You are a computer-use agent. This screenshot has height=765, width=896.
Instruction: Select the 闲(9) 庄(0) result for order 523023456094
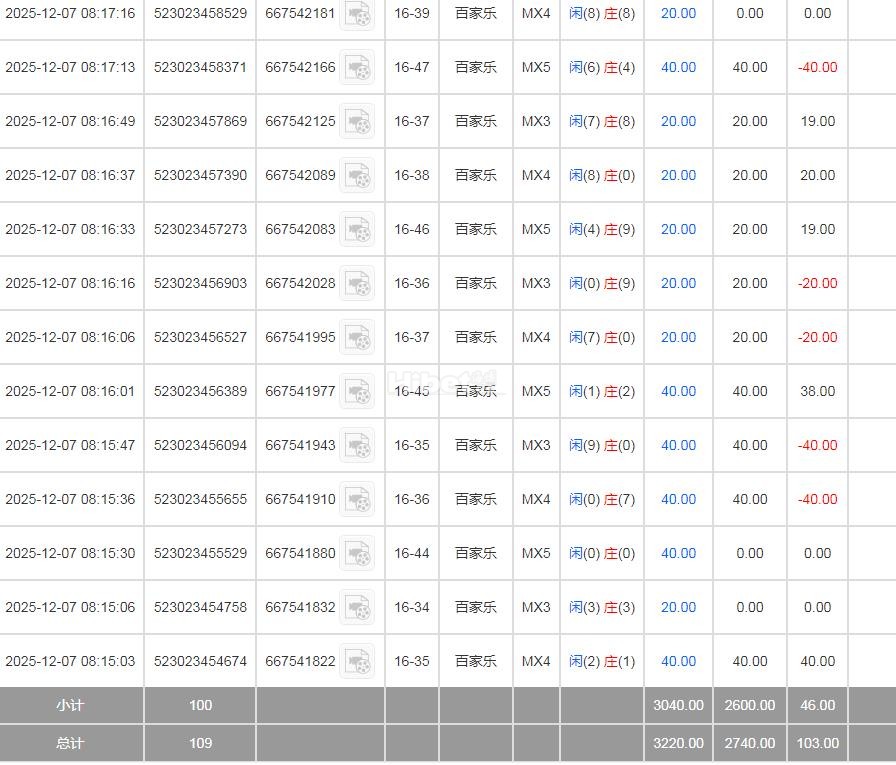(601, 445)
